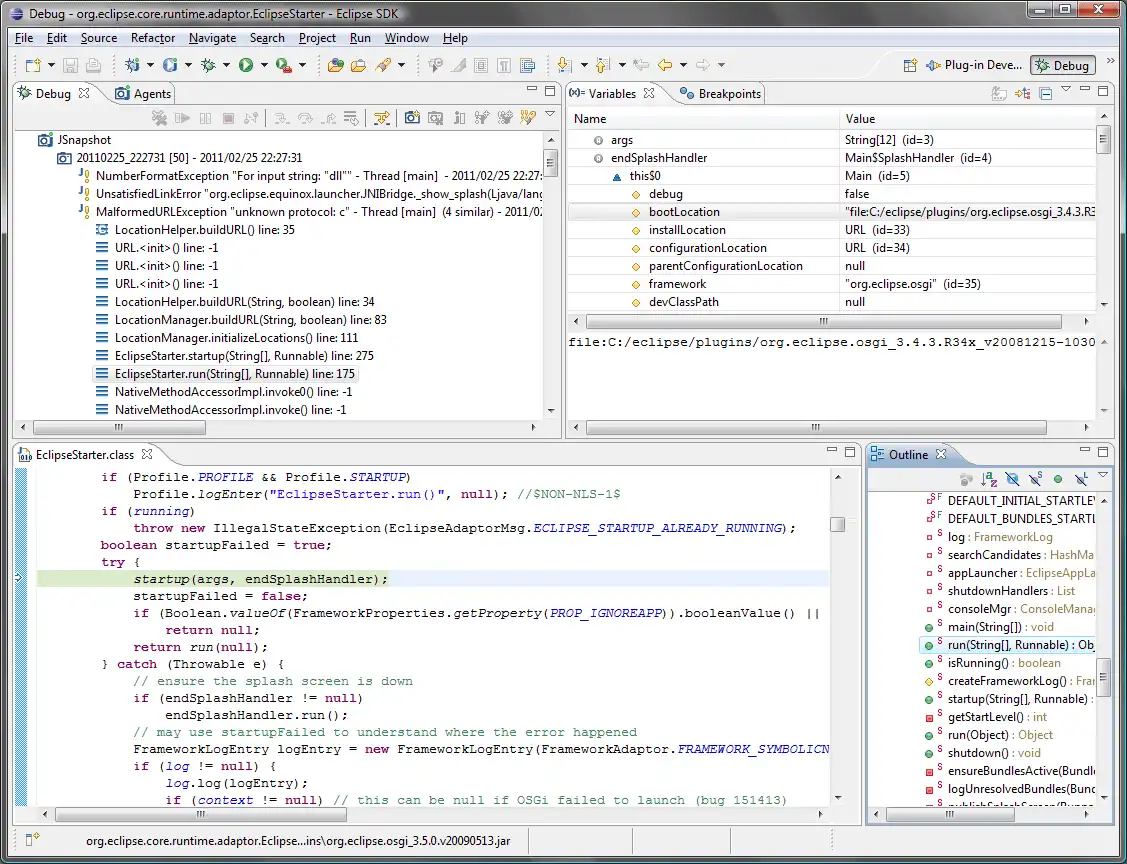Close the Variables view tab

point(649,93)
